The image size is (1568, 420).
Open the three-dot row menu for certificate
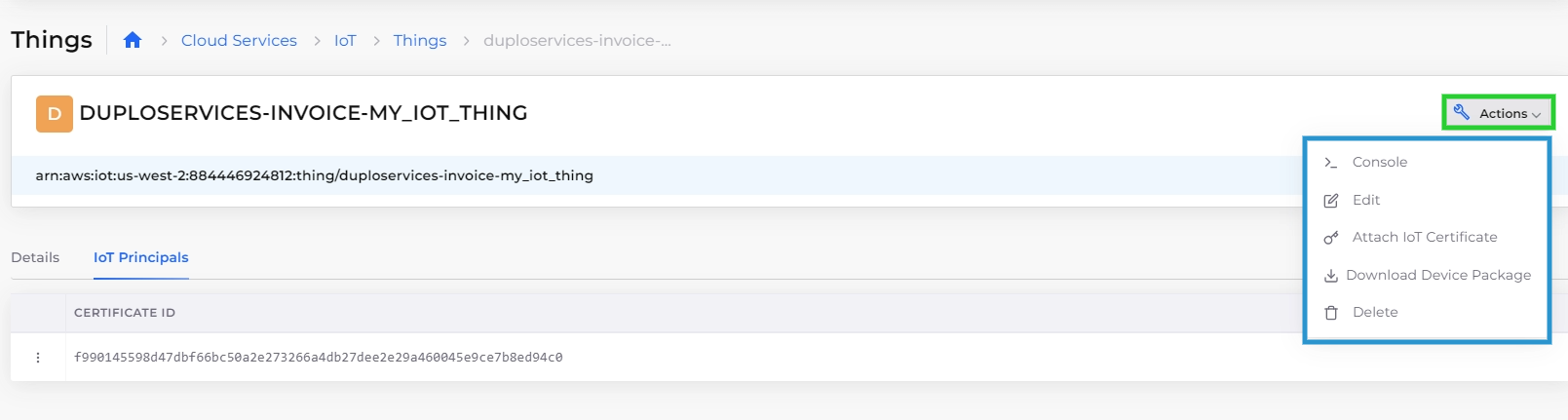pos(38,358)
